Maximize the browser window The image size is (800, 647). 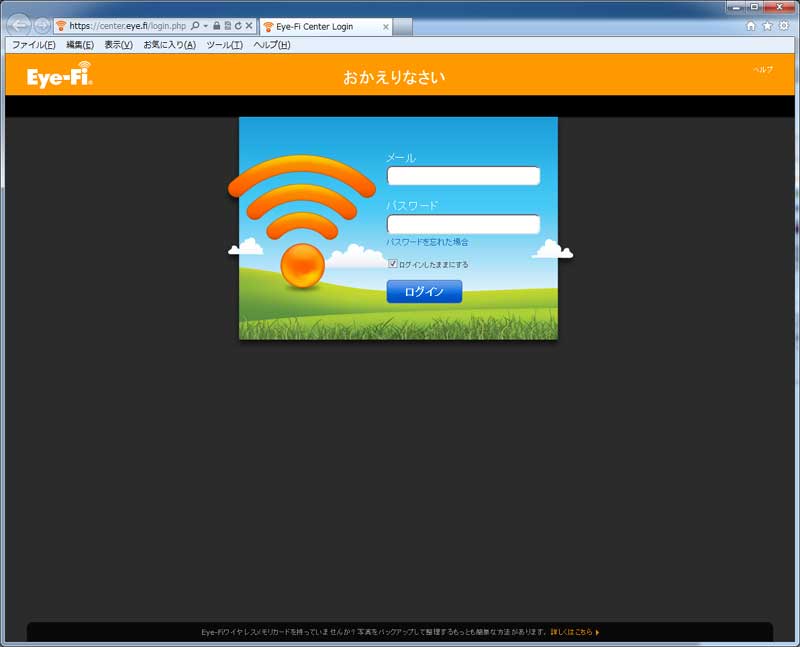click(x=754, y=7)
